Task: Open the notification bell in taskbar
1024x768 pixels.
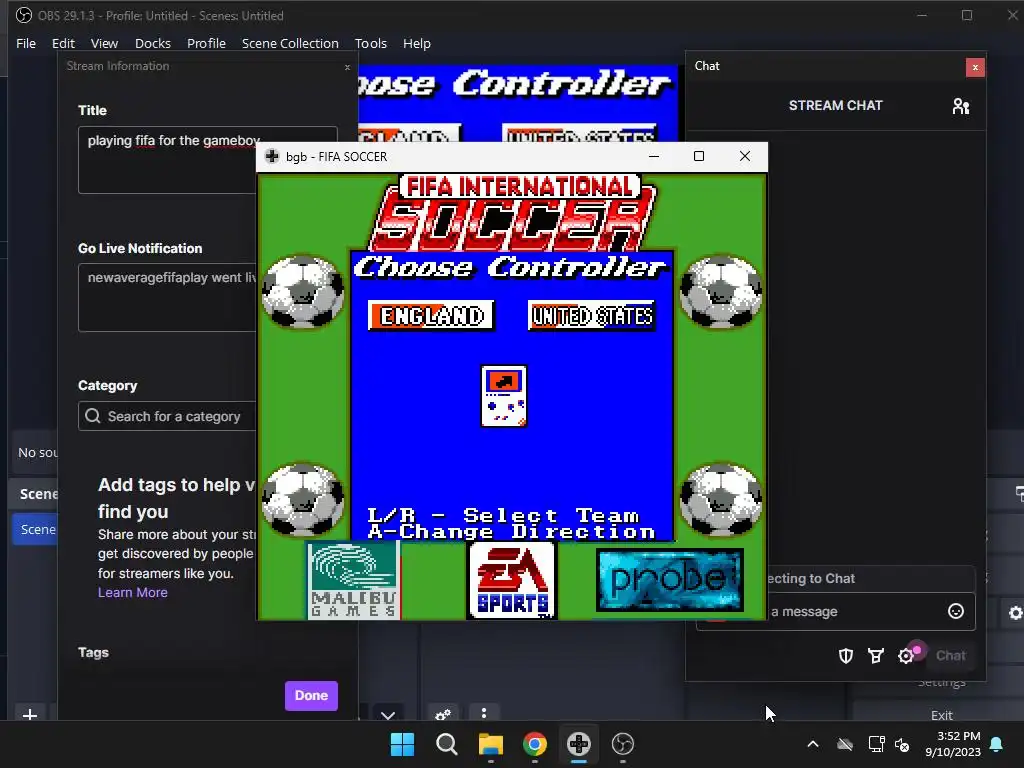Action: pos(997,744)
